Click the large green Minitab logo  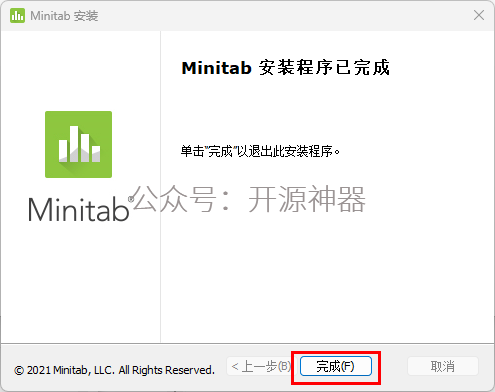78,144
